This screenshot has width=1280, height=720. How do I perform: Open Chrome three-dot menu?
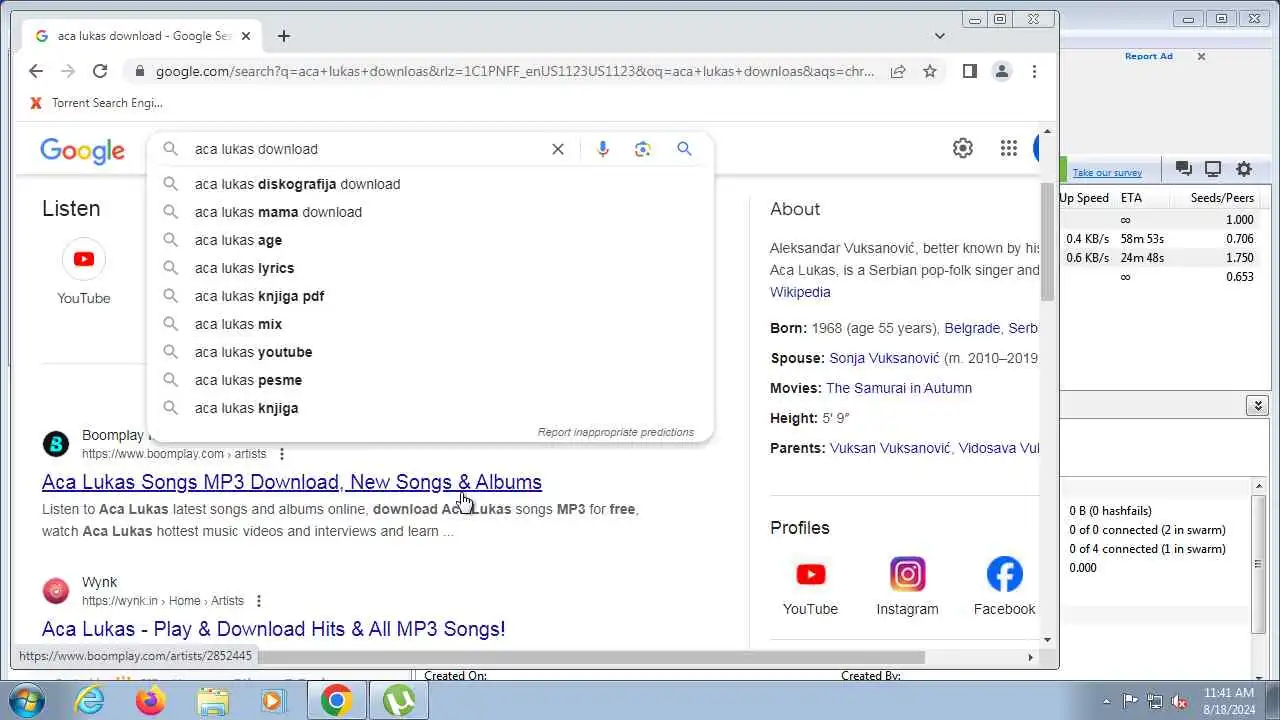pos(1034,71)
